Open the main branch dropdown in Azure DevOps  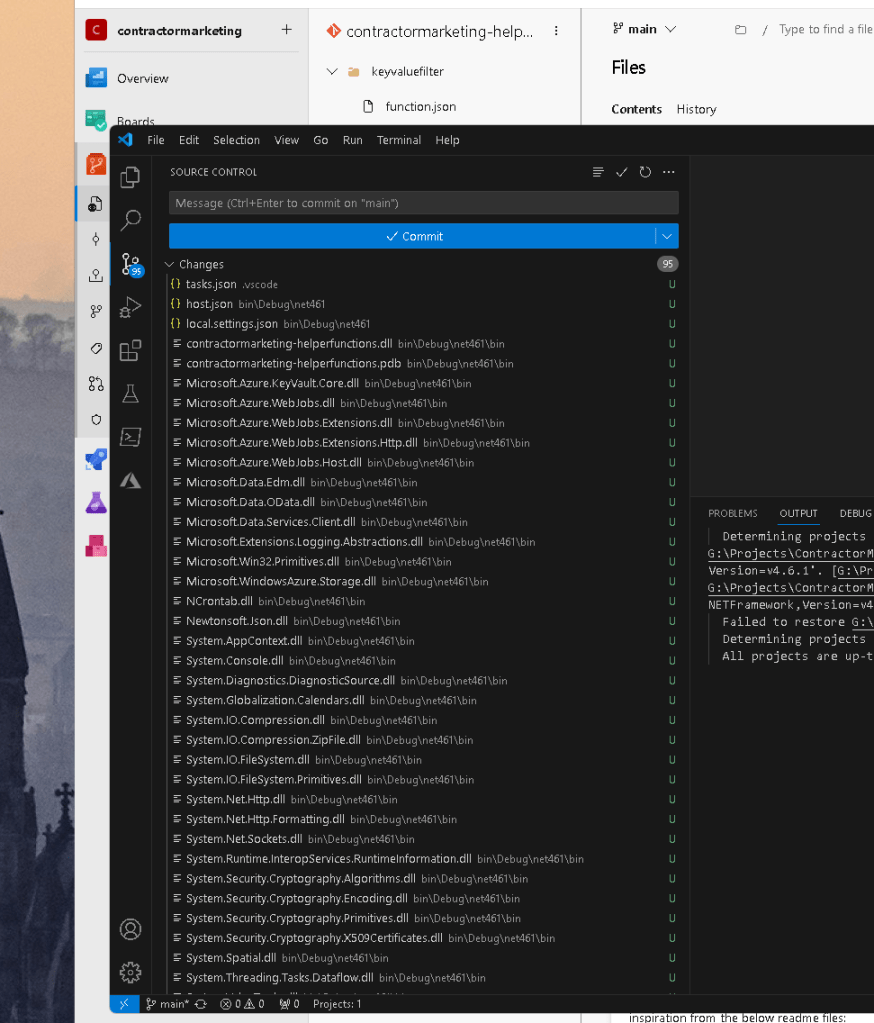point(644,29)
